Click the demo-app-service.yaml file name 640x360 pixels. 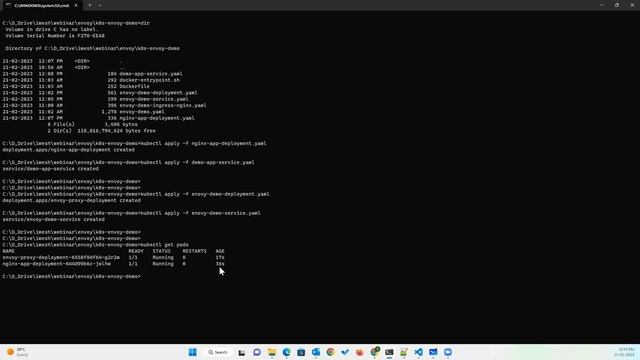click(151, 73)
